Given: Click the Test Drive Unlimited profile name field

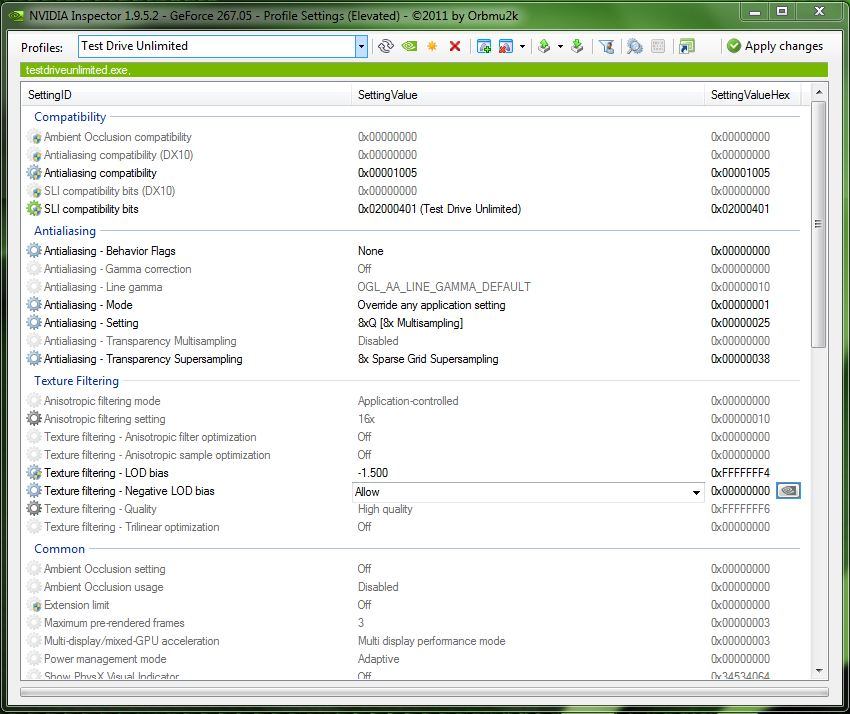Looking at the screenshot, I should (x=217, y=47).
